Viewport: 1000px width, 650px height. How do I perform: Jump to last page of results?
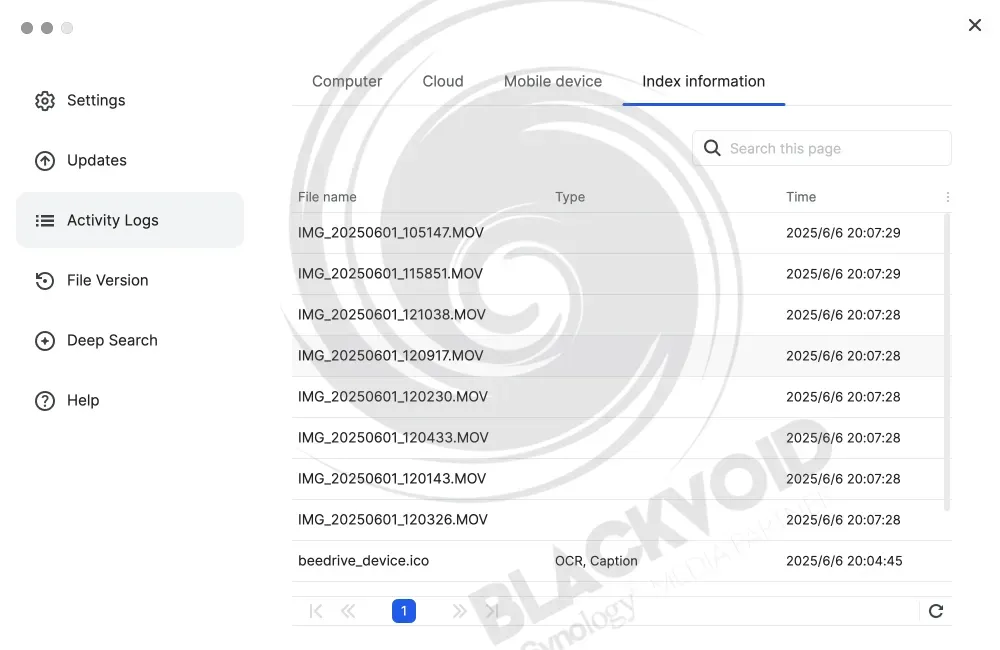[492, 611]
